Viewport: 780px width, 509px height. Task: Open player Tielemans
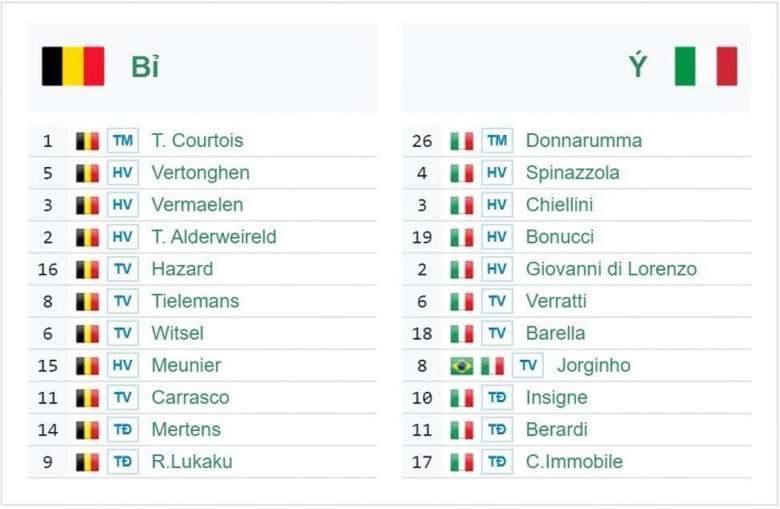(196, 301)
